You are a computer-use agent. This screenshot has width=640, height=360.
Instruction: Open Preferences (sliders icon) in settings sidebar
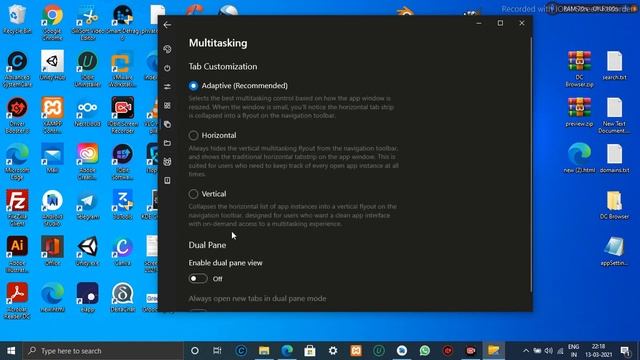pyautogui.click(x=167, y=87)
